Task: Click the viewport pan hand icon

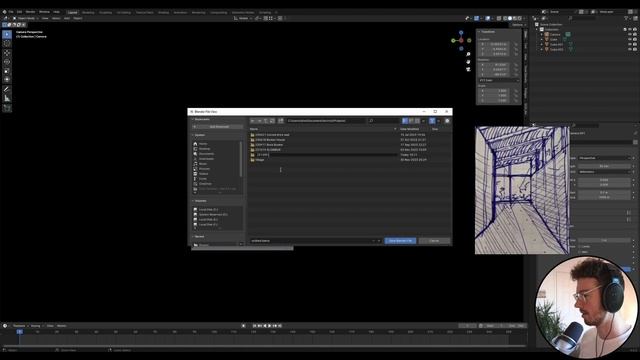Action: [468, 62]
